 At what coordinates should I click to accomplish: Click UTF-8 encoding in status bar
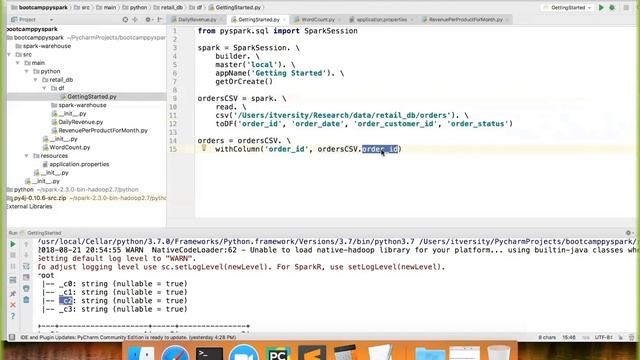coord(604,338)
